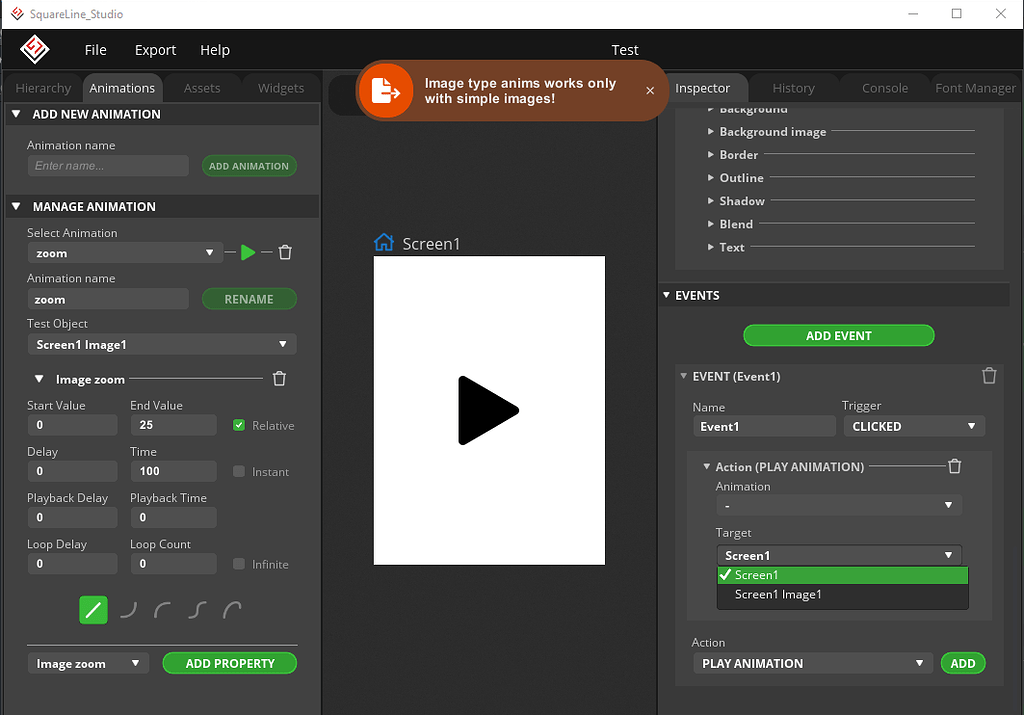1024x715 pixels.
Task: Open the Test Object dropdown
Action: 161,344
